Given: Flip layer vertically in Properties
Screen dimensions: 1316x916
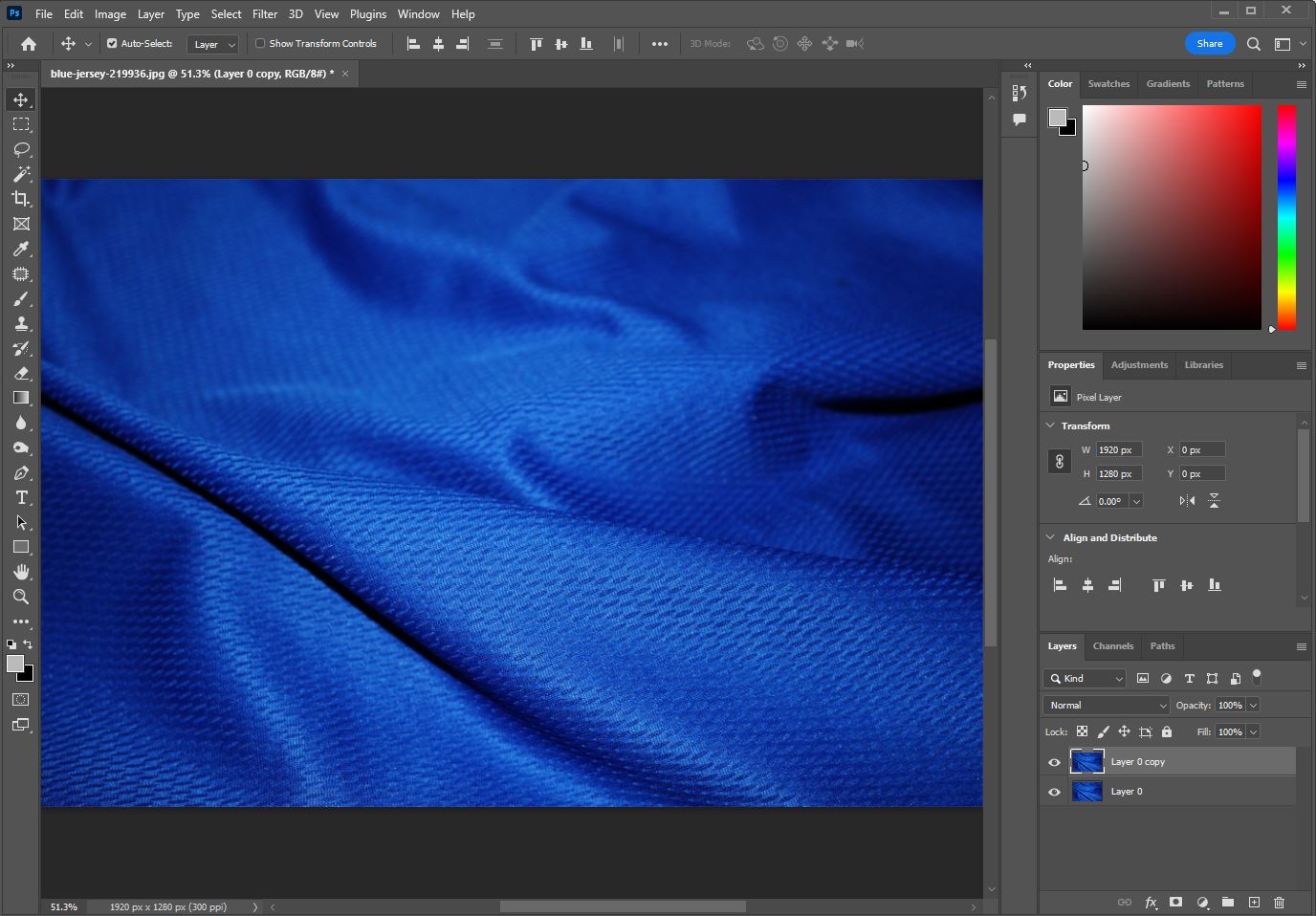Looking at the screenshot, I should [x=1214, y=501].
